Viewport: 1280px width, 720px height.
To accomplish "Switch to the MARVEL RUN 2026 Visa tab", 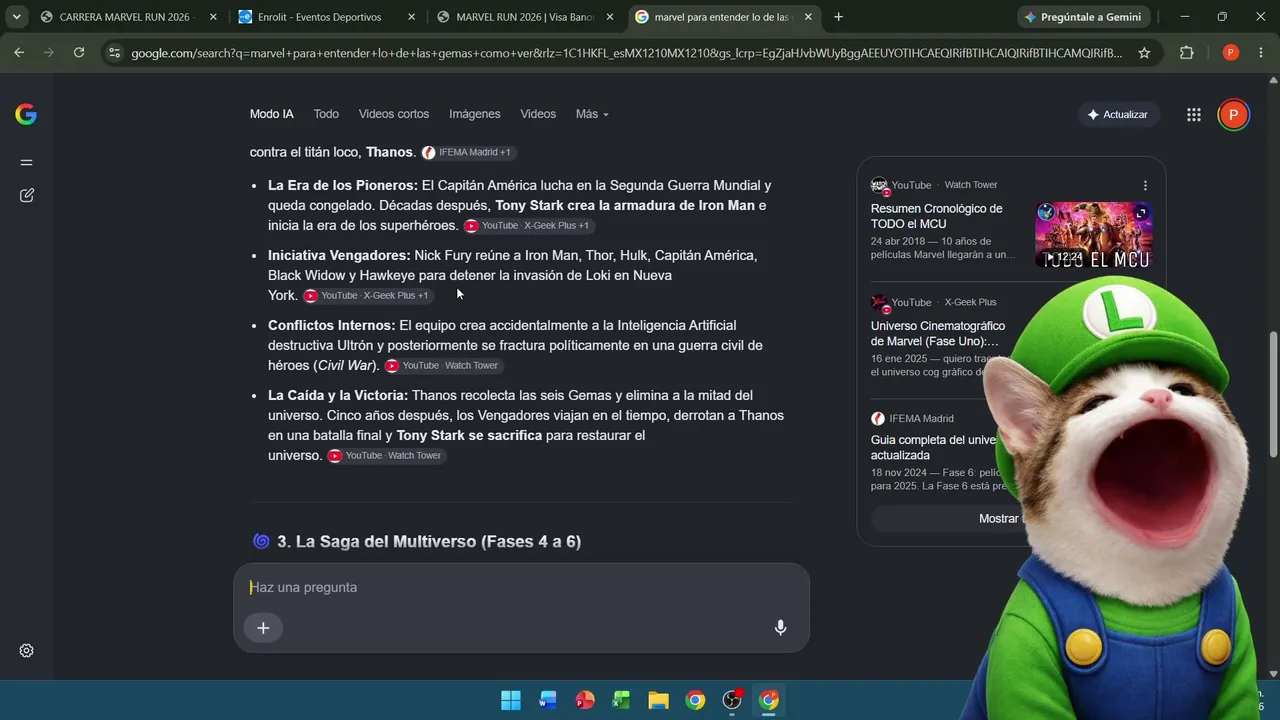I will pos(525,17).
